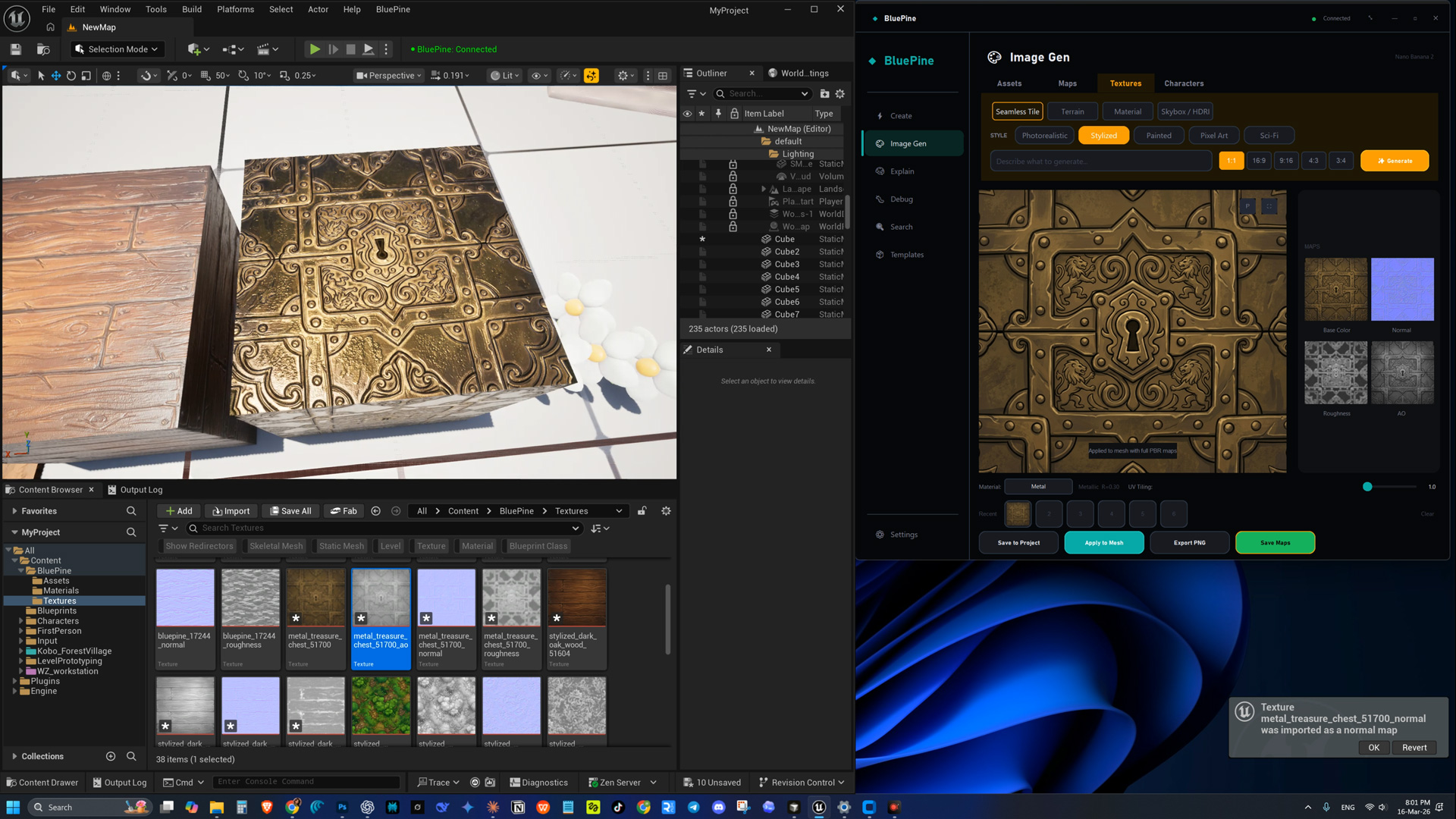
Task: Toggle the Texture filter chip
Action: pos(431,546)
